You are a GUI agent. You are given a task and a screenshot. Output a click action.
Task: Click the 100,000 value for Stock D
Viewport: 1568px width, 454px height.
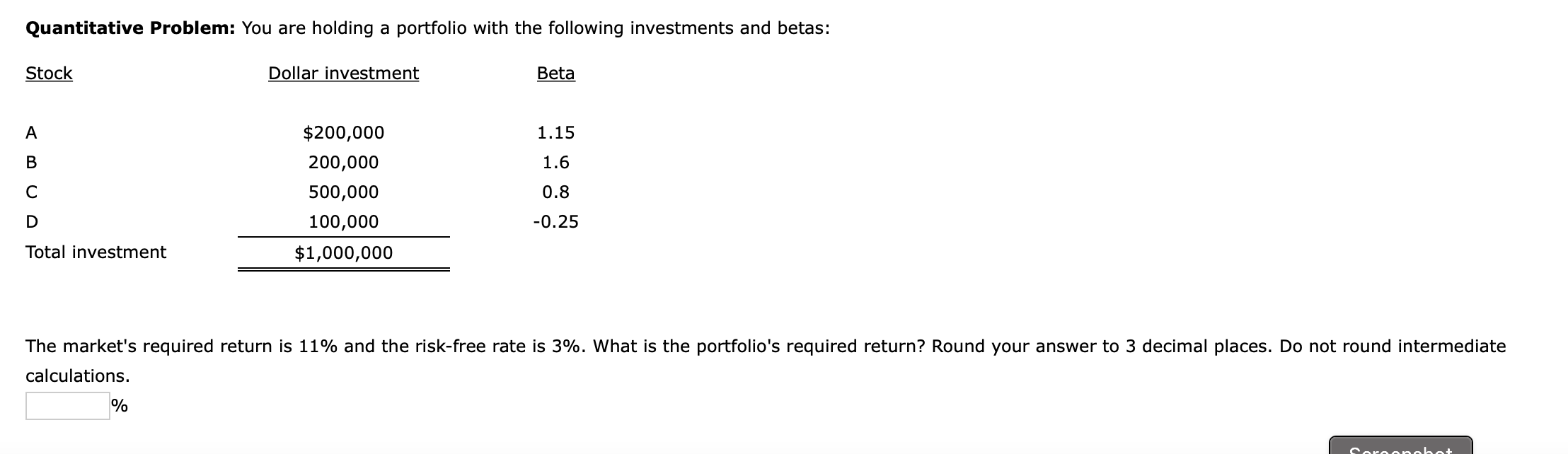click(x=344, y=222)
